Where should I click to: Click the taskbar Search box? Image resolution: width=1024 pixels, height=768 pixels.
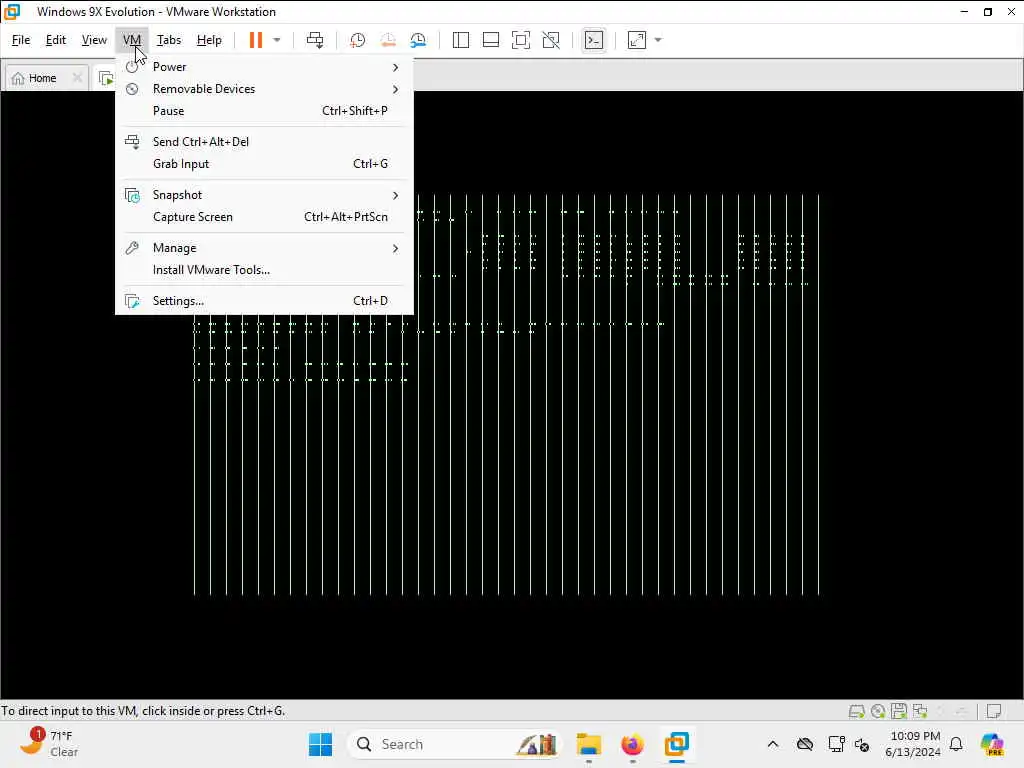click(x=455, y=744)
